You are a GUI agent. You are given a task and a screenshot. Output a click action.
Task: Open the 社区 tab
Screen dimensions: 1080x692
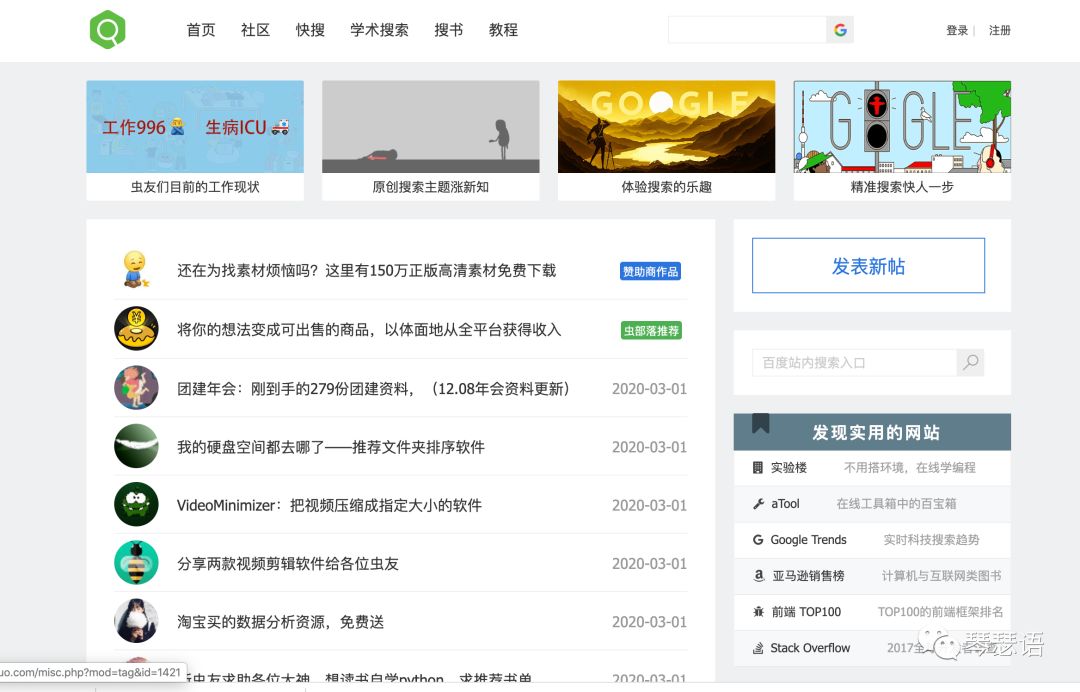tap(255, 30)
